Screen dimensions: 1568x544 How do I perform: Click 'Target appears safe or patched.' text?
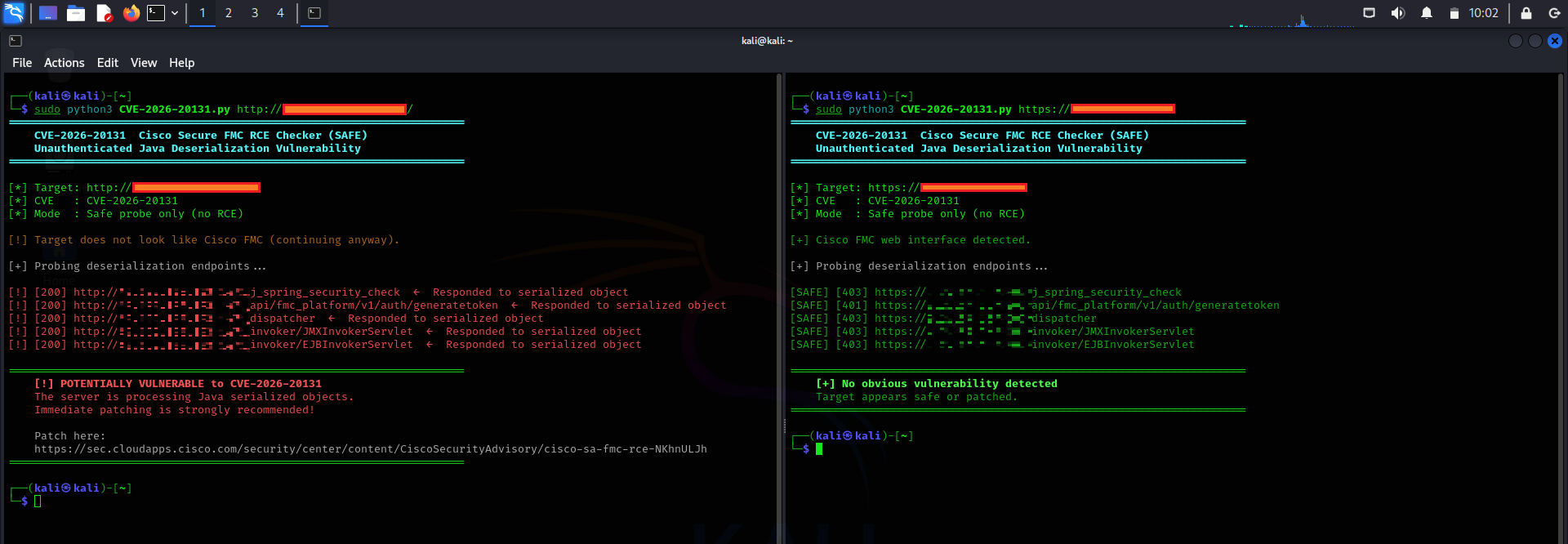pos(917,397)
